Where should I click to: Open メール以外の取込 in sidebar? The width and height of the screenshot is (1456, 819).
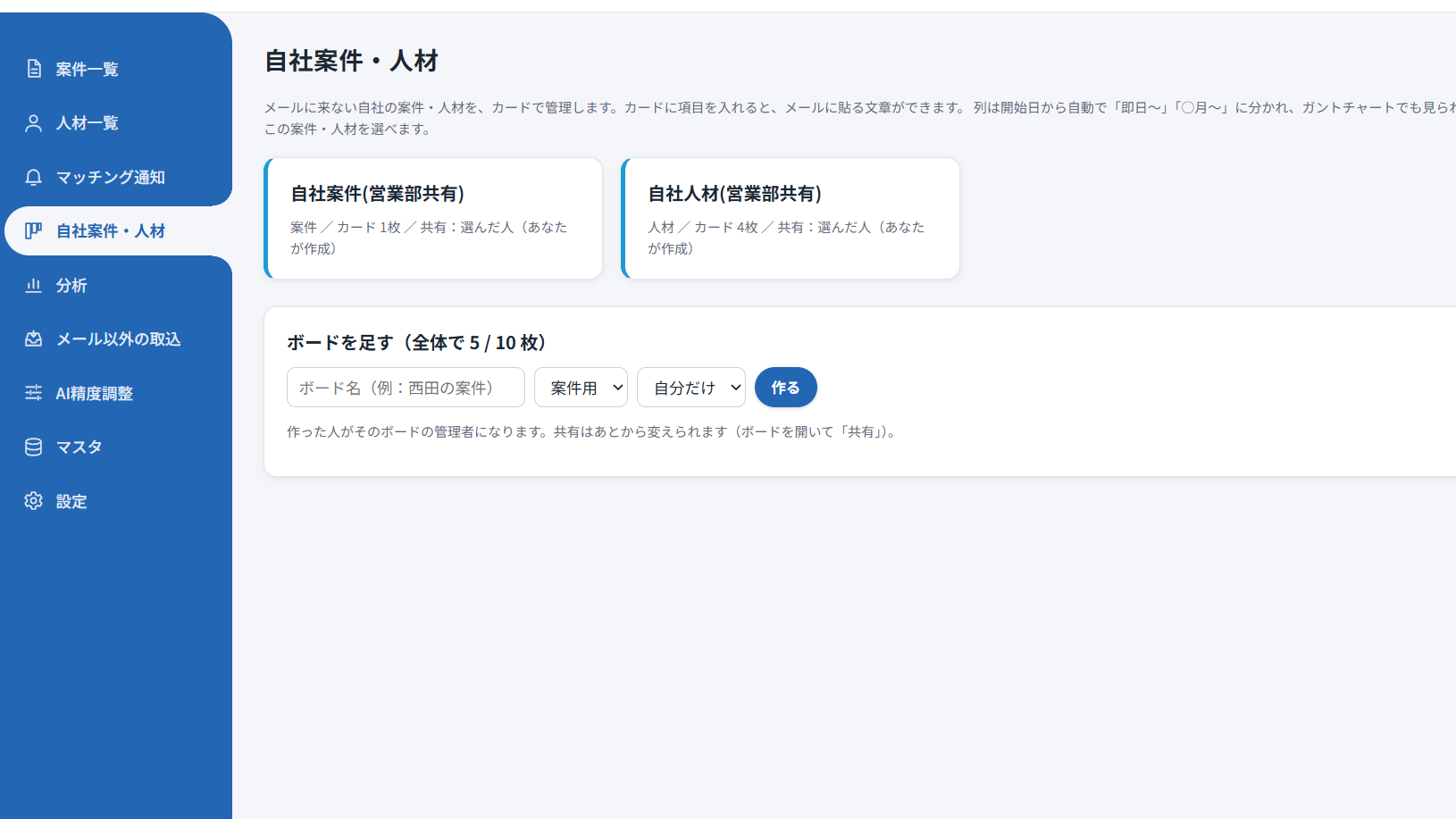pos(116,338)
